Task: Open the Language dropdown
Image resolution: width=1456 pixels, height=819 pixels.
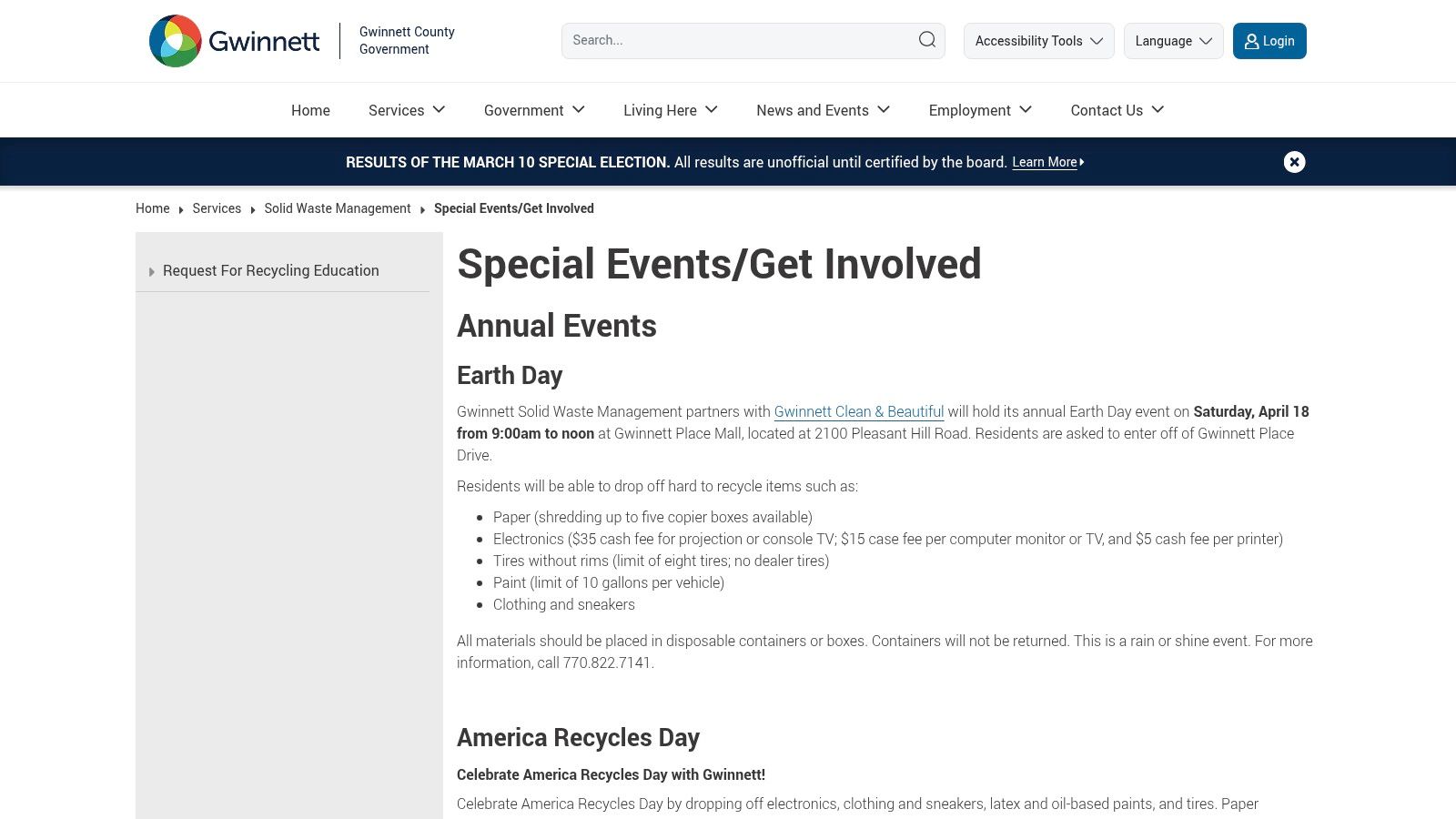Action: click(1173, 40)
